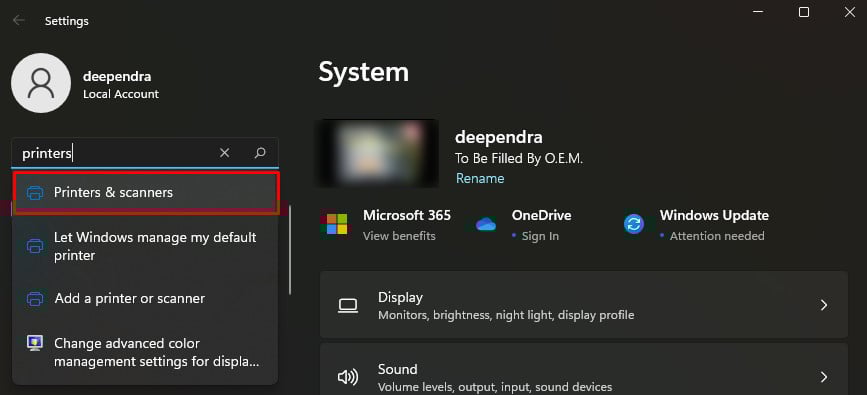Choose Add a printer or scanner result
This screenshot has width=867, height=395.
145,299
